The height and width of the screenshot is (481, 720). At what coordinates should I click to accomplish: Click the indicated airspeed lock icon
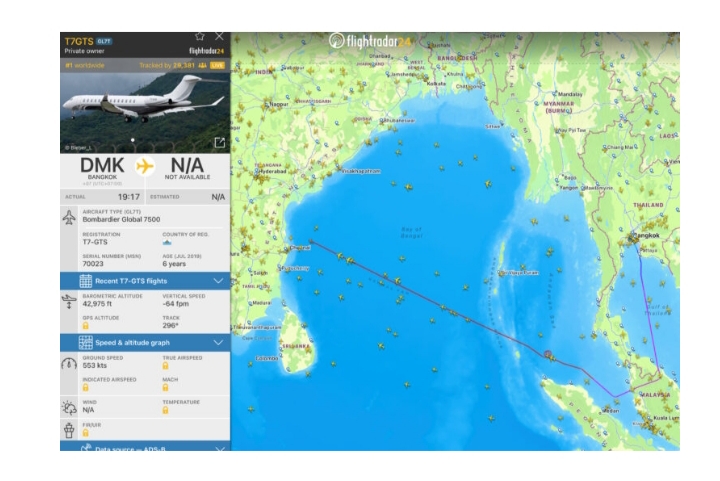[x=86, y=388]
